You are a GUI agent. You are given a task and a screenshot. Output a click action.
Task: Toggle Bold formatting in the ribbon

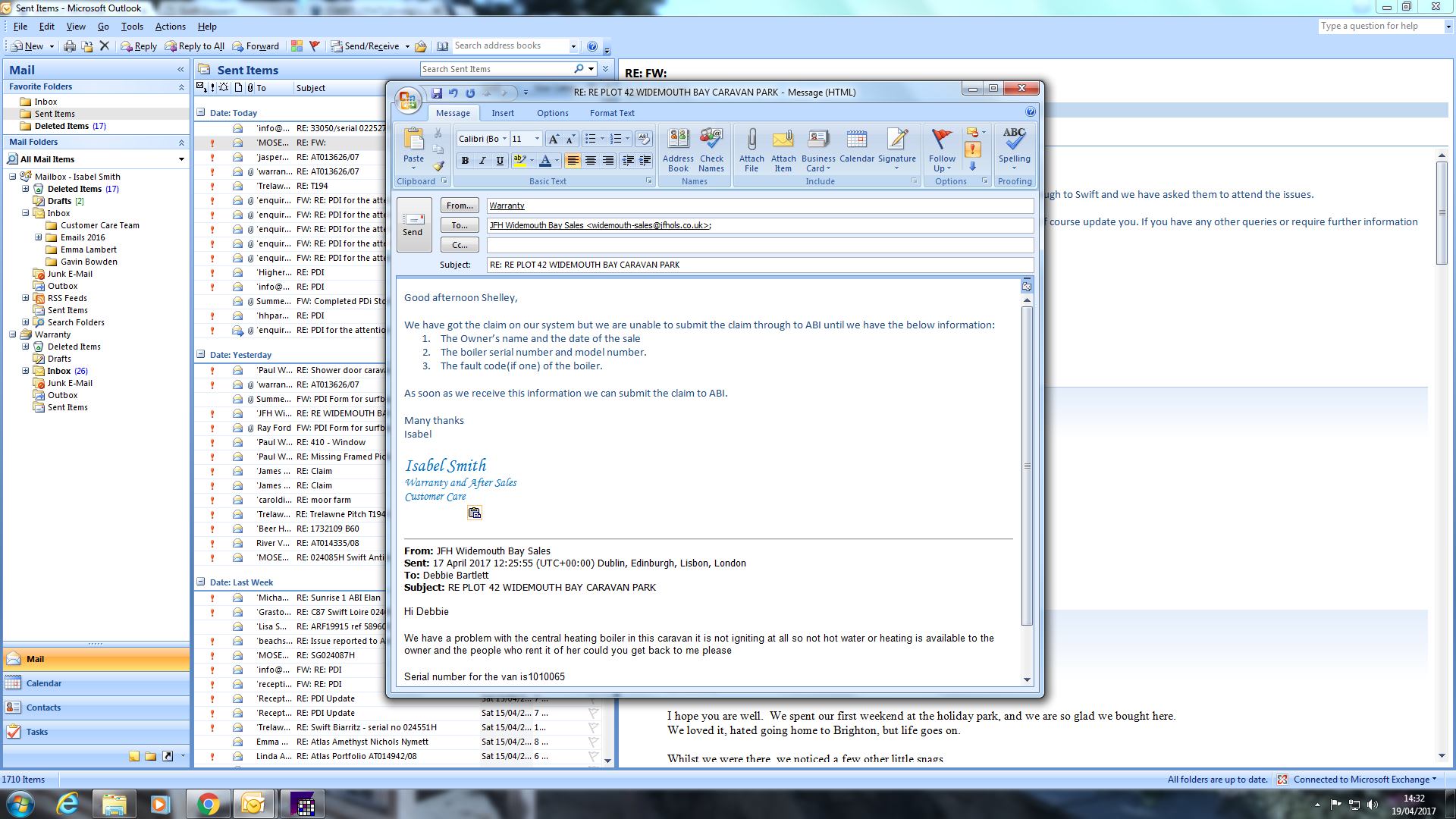click(x=465, y=161)
